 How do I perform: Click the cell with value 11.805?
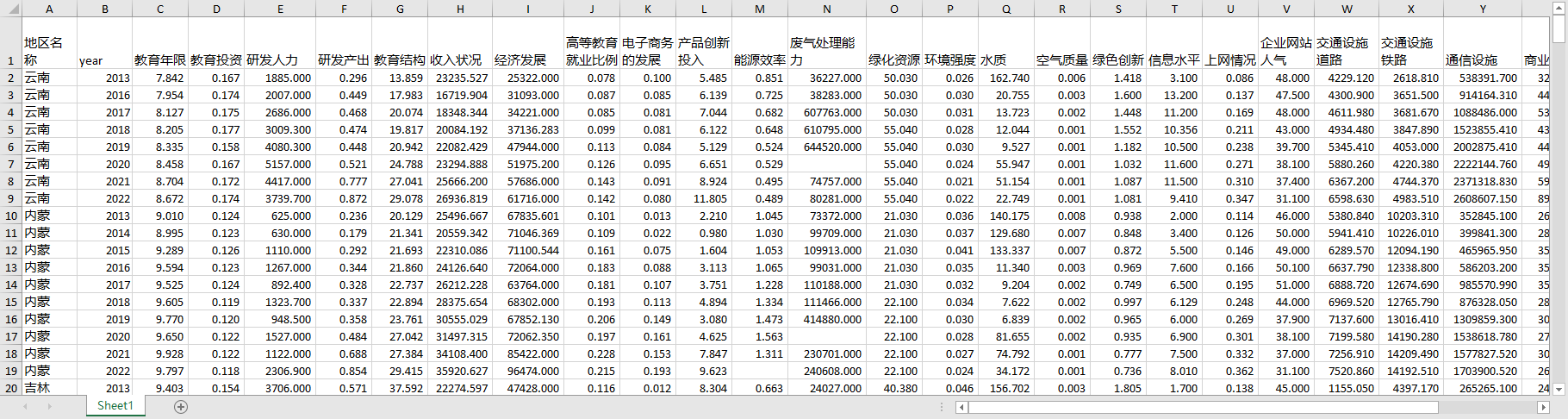click(x=704, y=198)
